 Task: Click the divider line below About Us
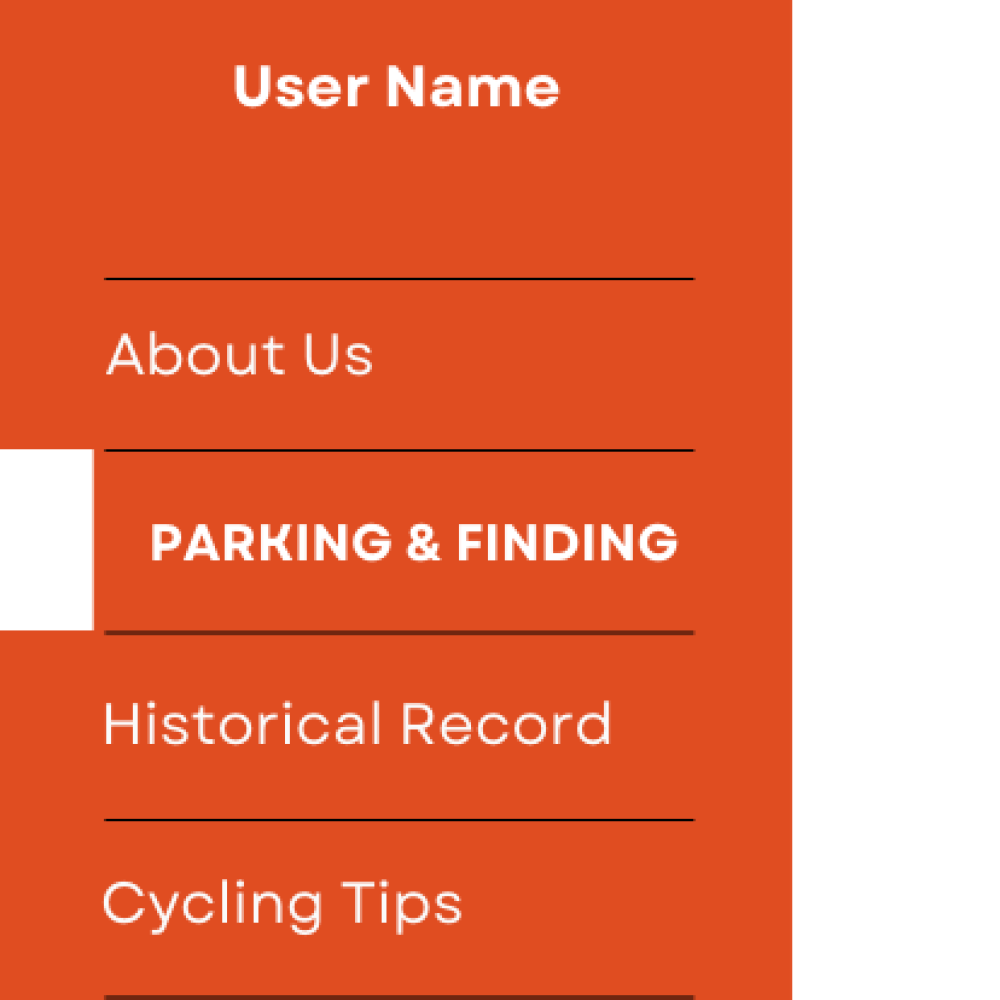(x=399, y=451)
